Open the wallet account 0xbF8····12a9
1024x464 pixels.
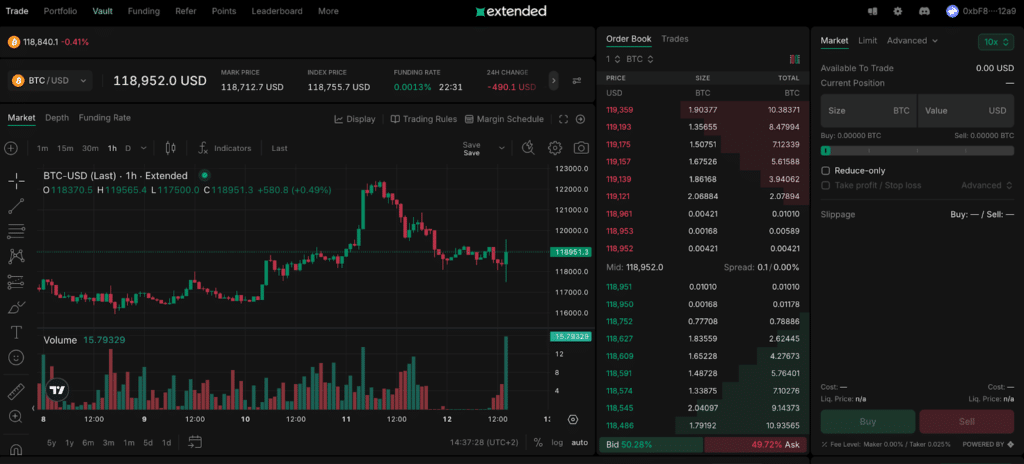click(x=981, y=11)
